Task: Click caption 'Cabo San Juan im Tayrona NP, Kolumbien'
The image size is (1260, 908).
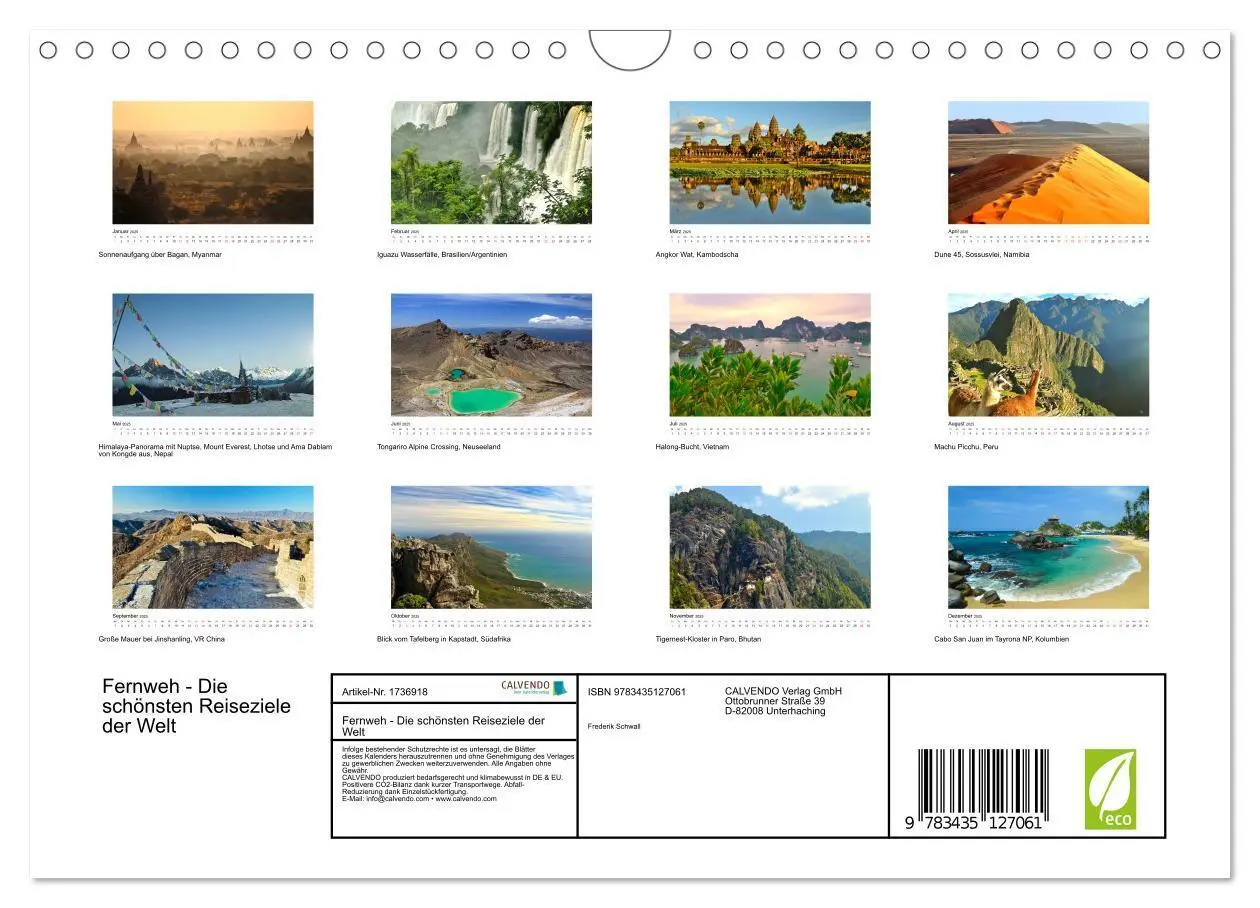Action: pyautogui.click(x=1001, y=639)
